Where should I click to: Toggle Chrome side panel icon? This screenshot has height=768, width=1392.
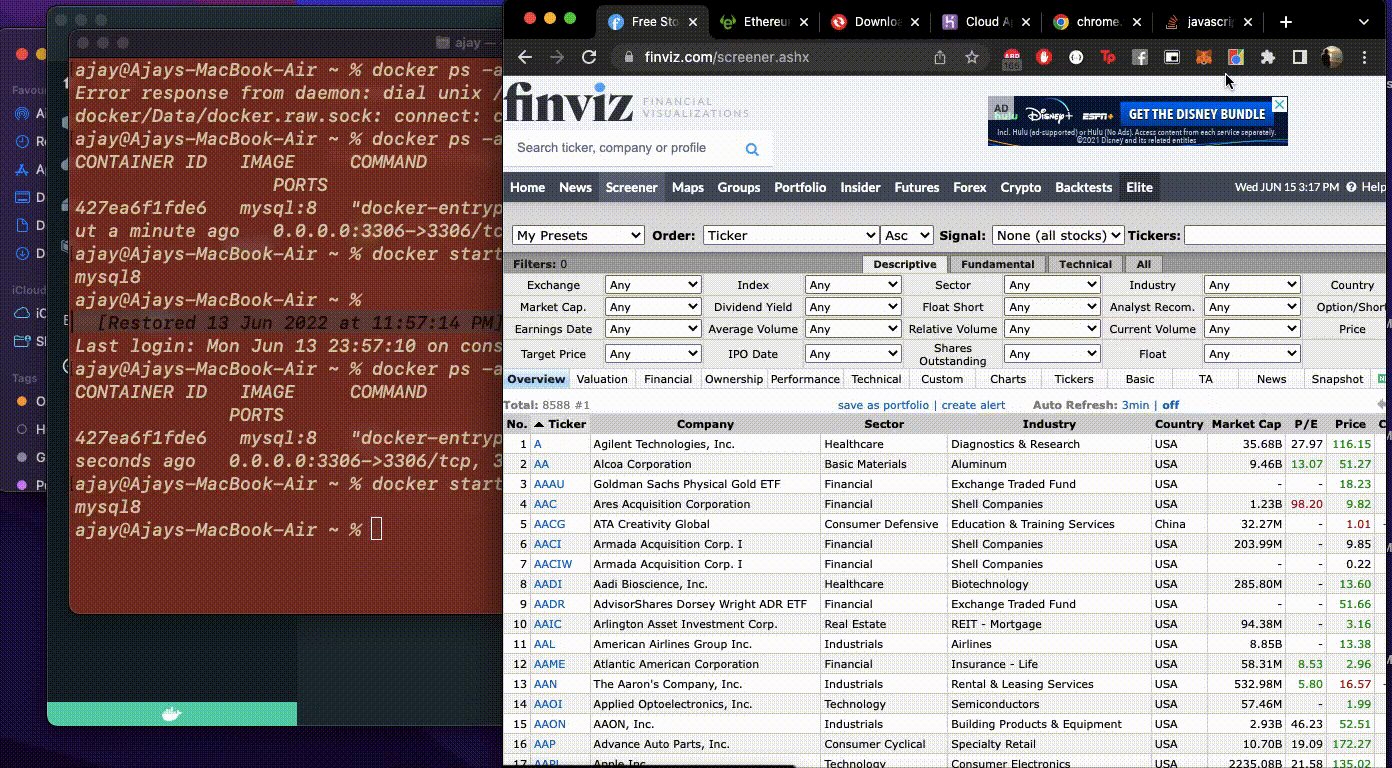coord(1299,57)
